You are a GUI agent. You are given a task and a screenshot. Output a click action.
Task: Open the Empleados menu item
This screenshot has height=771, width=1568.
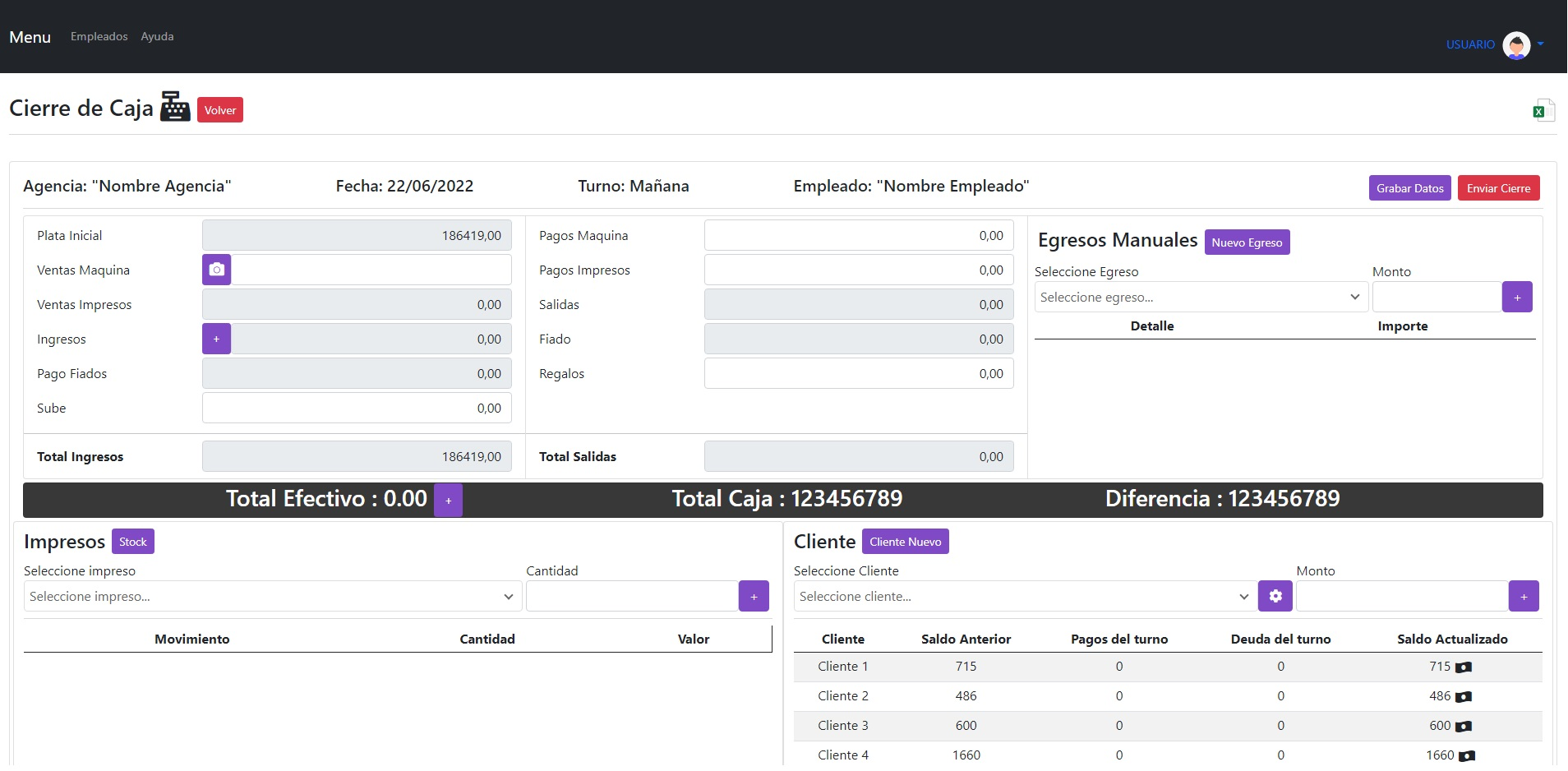coord(99,36)
